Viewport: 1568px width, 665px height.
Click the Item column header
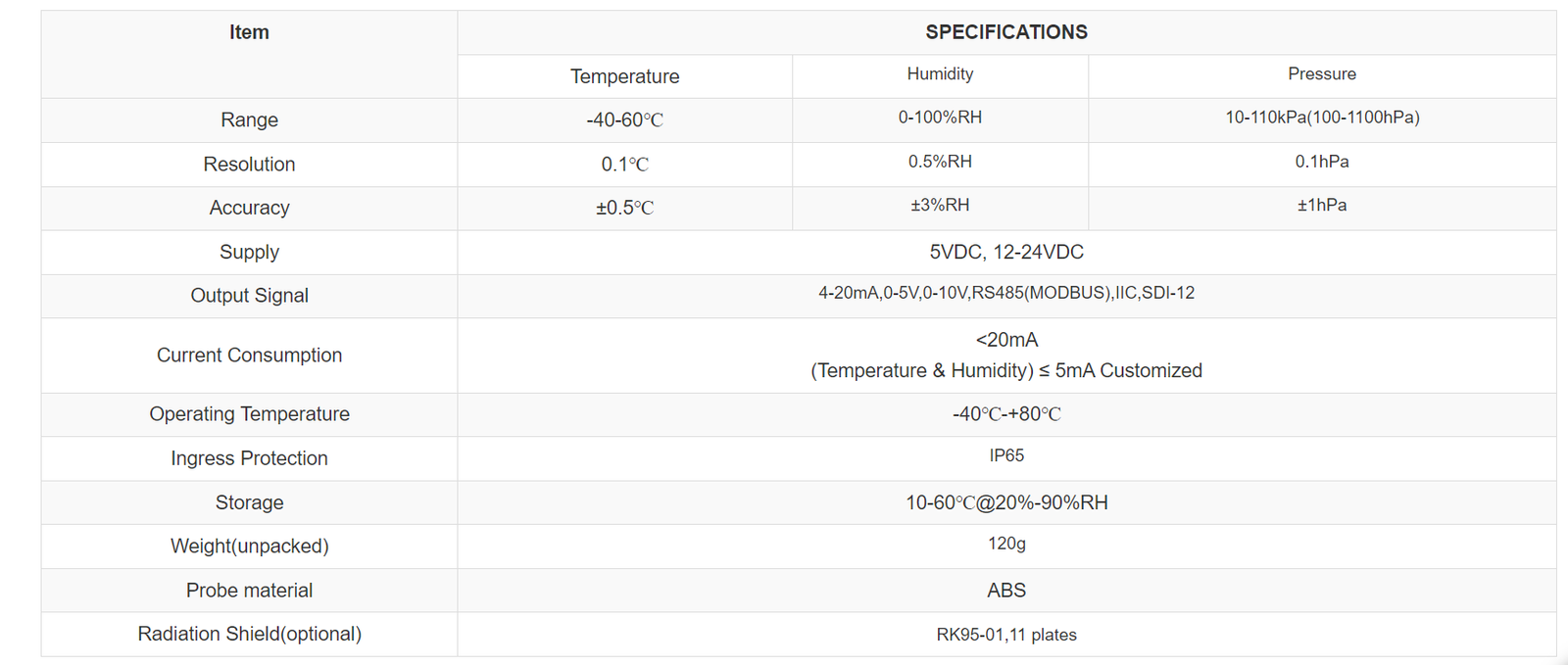(x=249, y=32)
